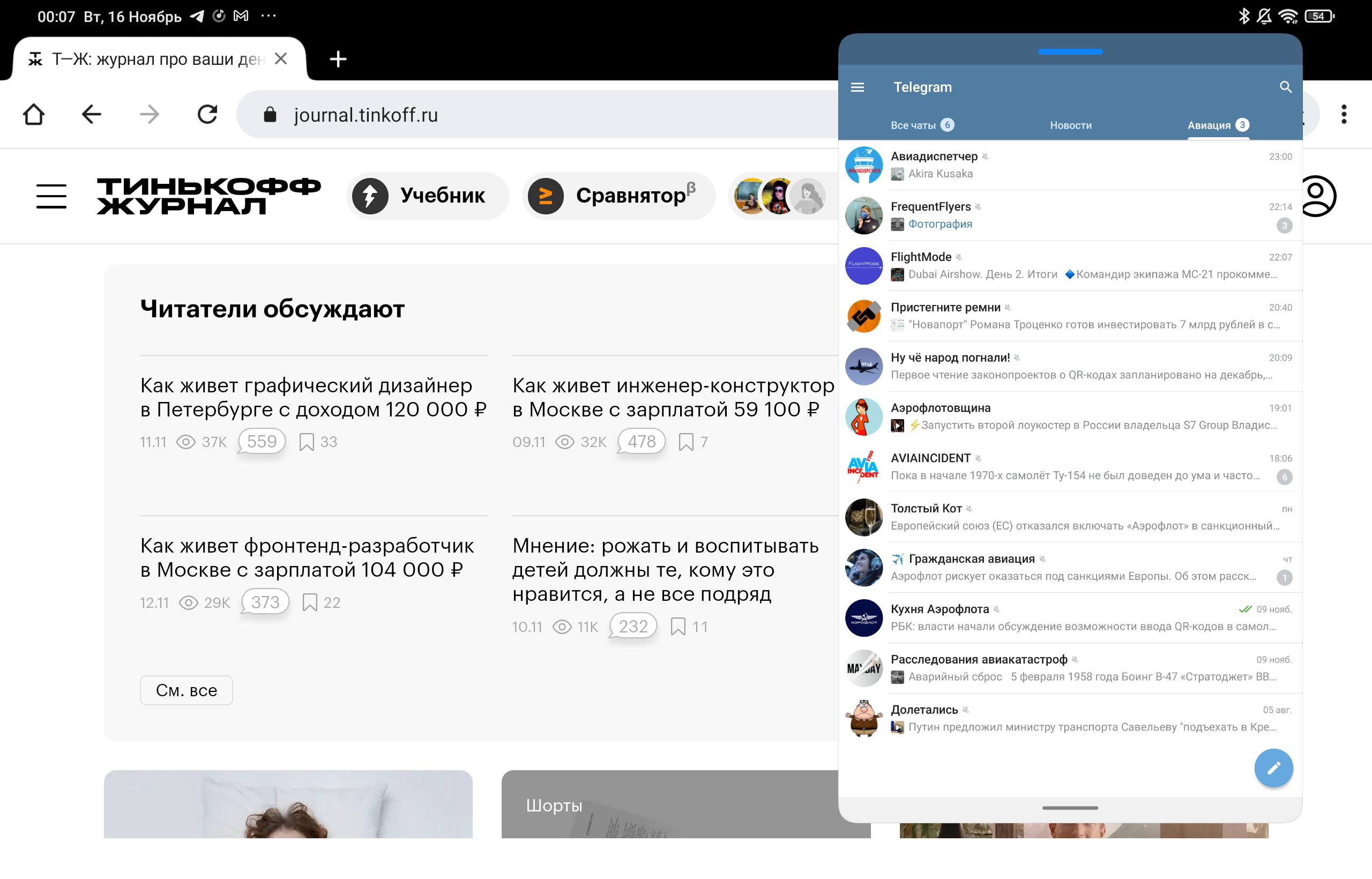Screen dimensions: 1372x879
Task: Open the article about графический дизайнер в Петербурге
Action: (314, 397)
